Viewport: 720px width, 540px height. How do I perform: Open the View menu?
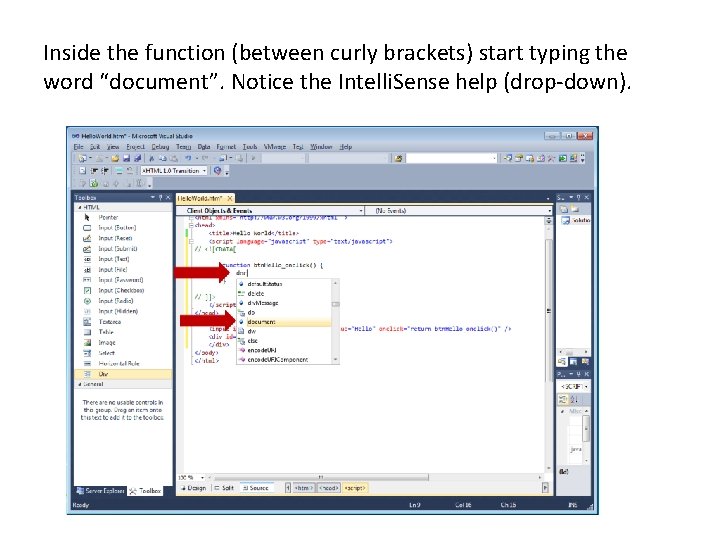pos(113,147)
